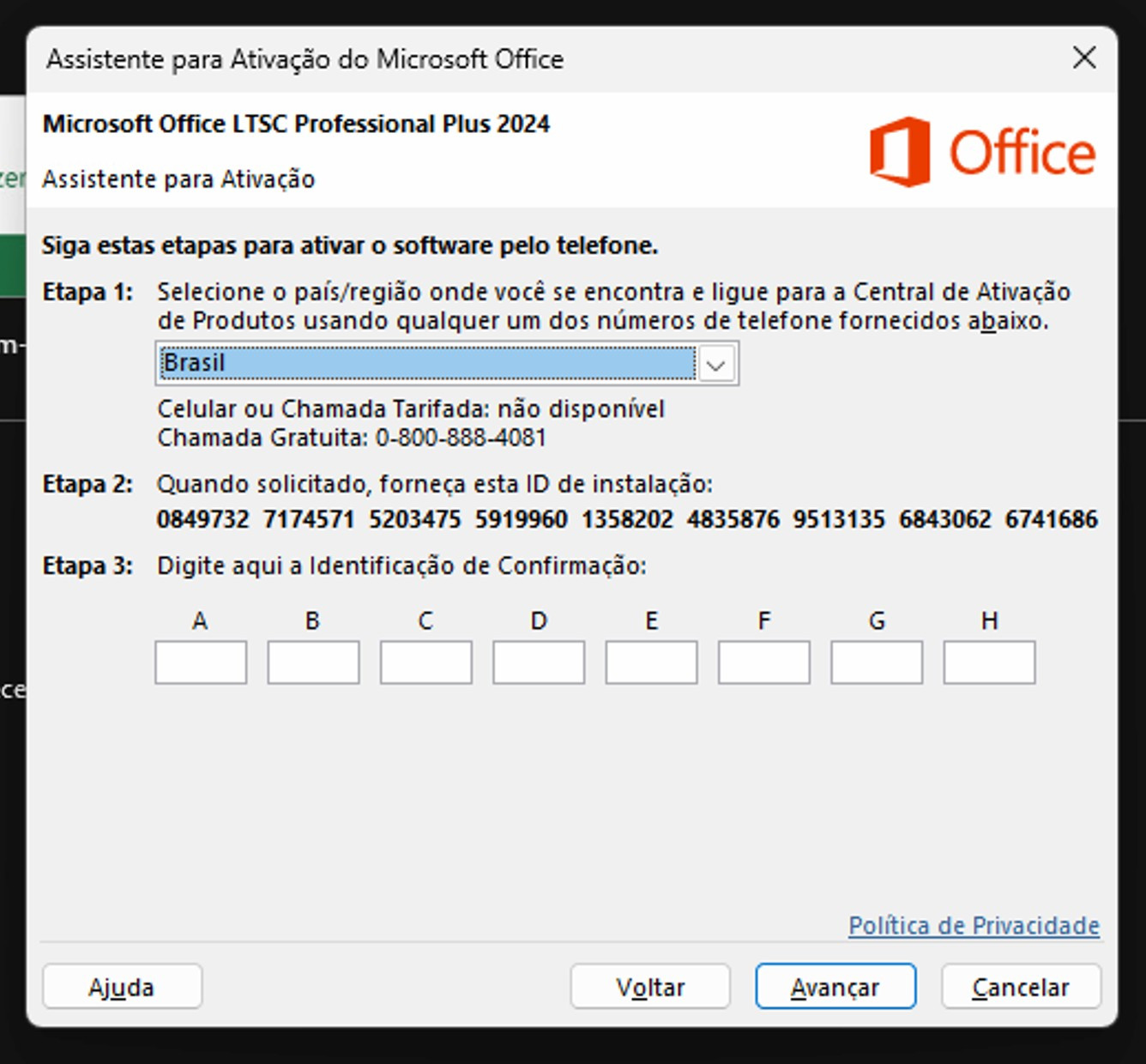Click the 'Etapa 2:' label
The height and width of the screenshot is (1064, 1146).
click(x=87, y=484)
